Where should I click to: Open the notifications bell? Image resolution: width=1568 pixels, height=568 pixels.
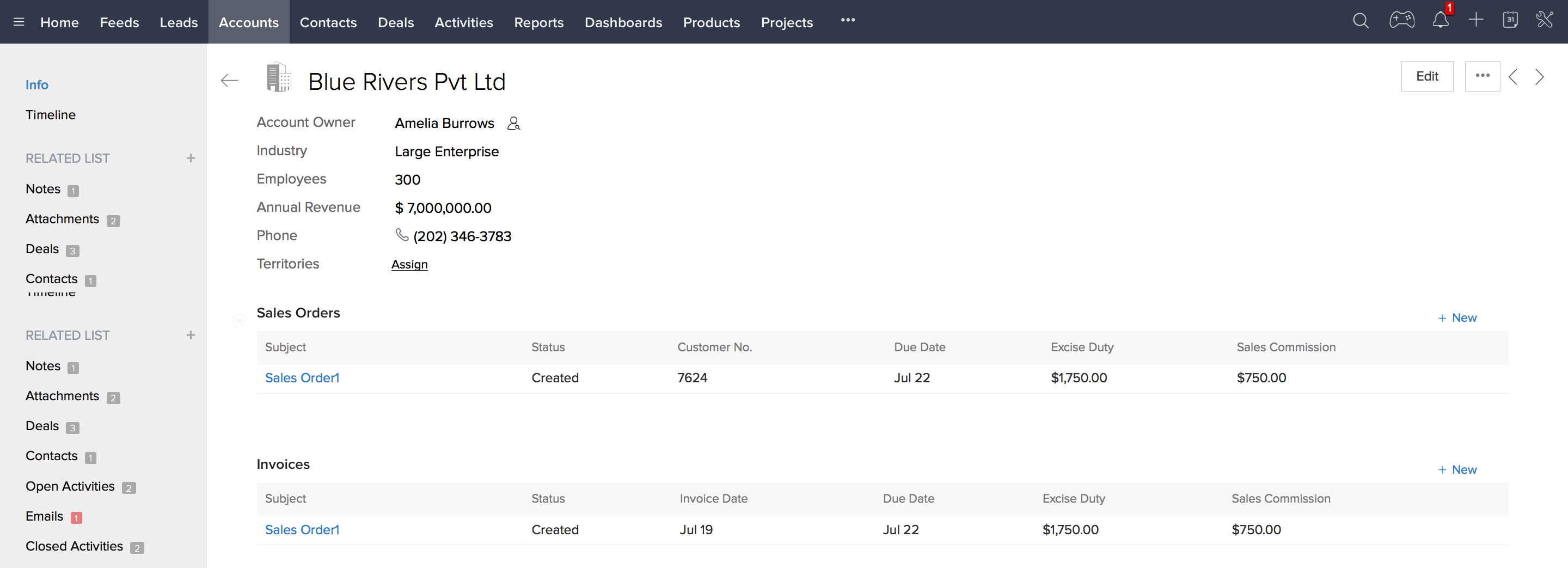[1440, 21]
